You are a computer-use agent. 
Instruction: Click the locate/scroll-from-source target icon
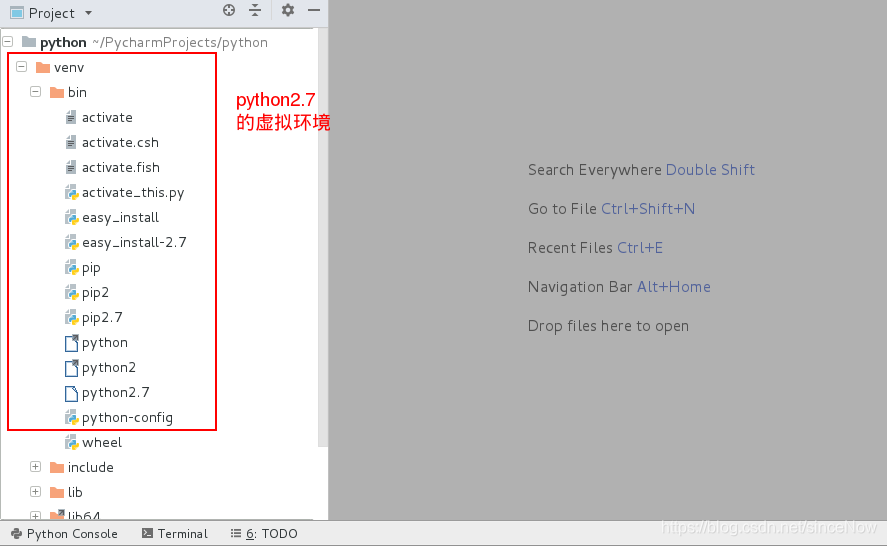pyautogui.click(x=229, y=10)
